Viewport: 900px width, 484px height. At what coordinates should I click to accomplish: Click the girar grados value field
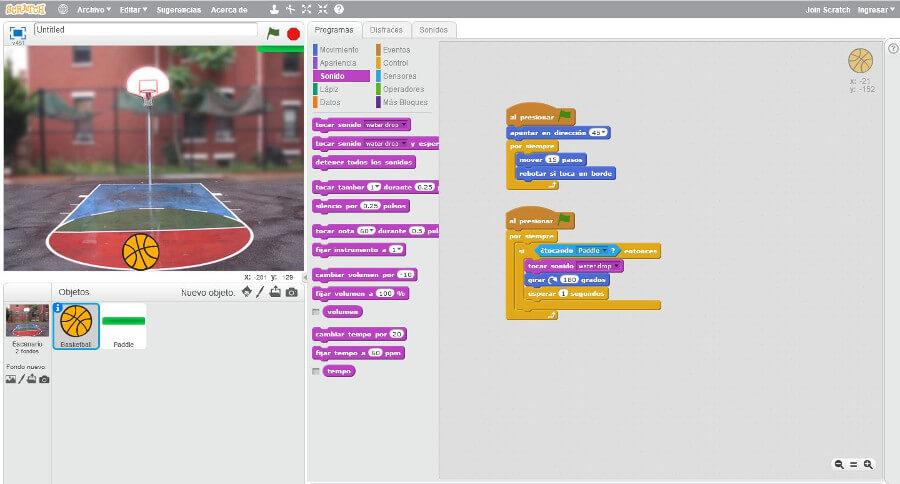[569, 280]
